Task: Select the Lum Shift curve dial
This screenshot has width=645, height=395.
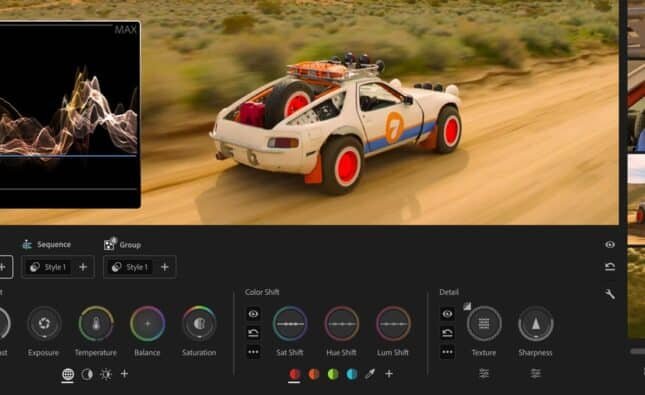Action: (x=393, y=323)
